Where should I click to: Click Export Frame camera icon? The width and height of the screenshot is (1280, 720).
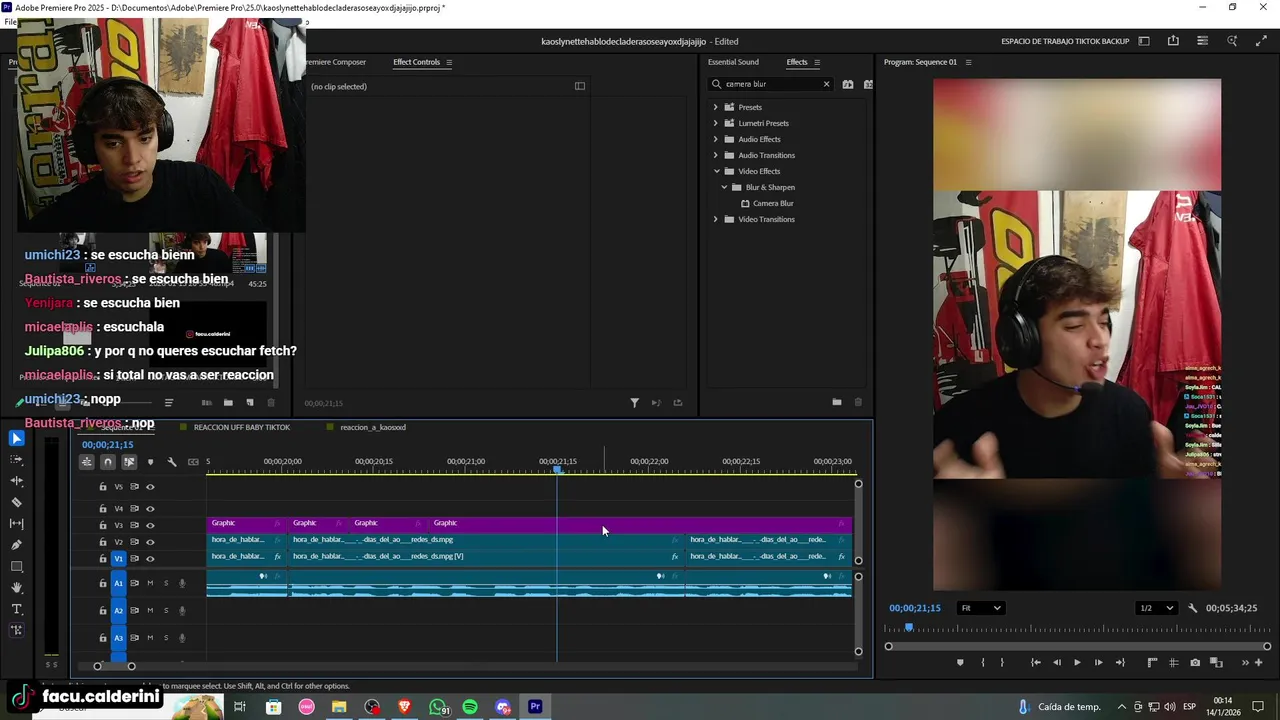1195,662
